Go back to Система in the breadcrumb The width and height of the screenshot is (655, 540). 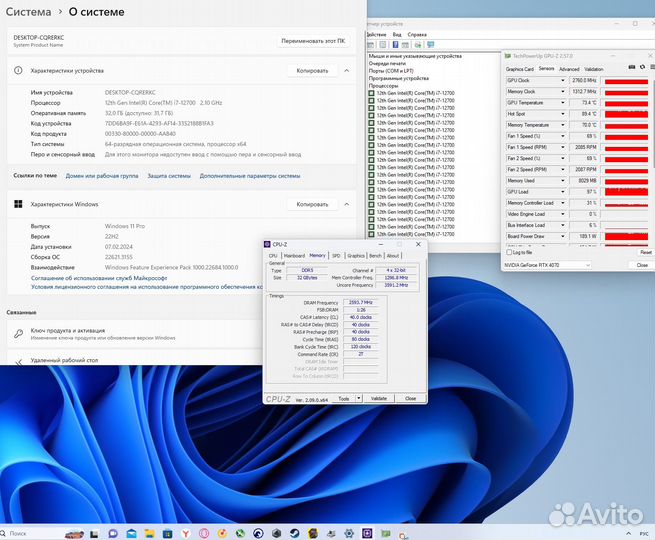(28, 12)
